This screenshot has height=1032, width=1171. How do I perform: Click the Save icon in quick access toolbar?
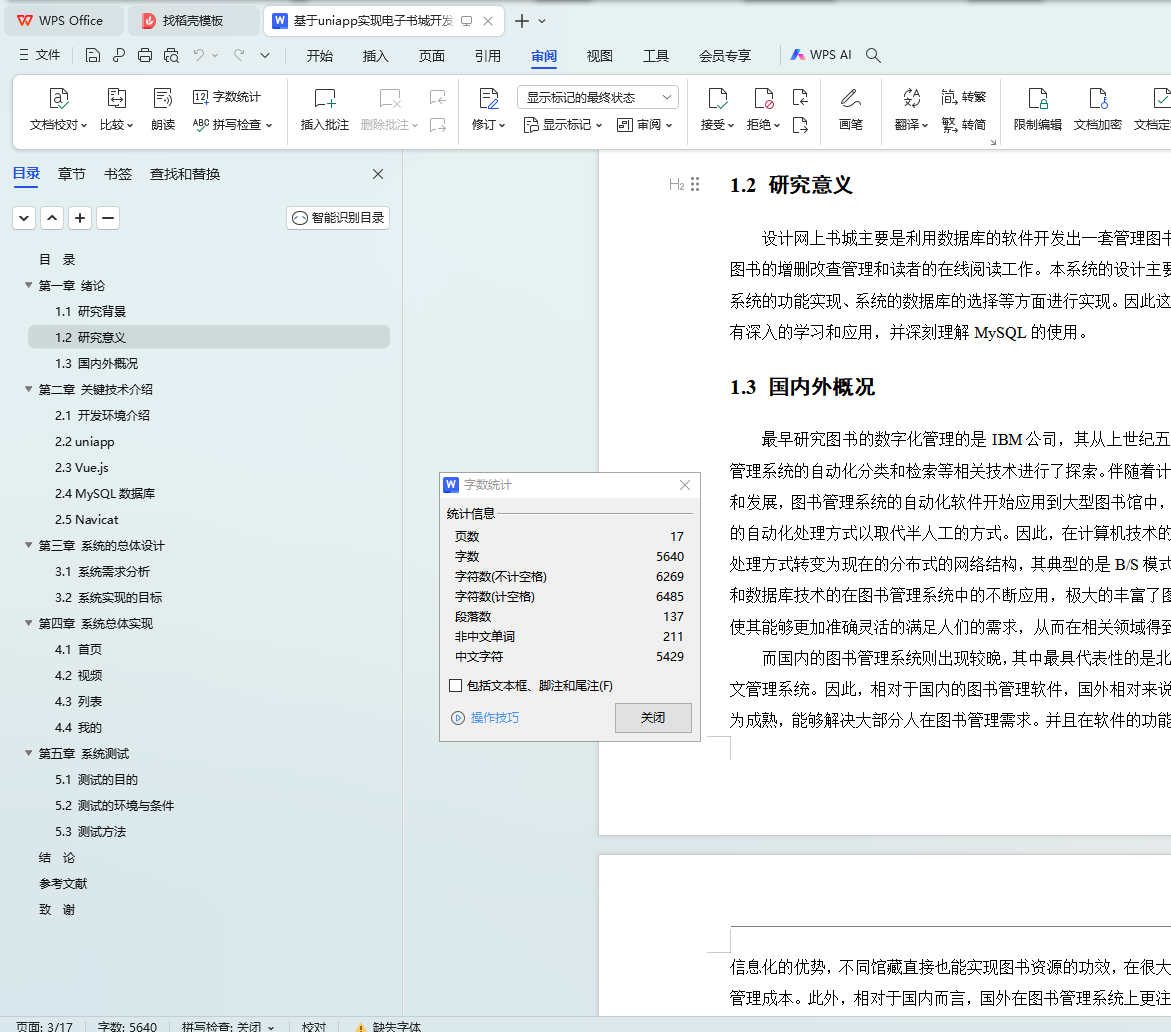(93, 55)
